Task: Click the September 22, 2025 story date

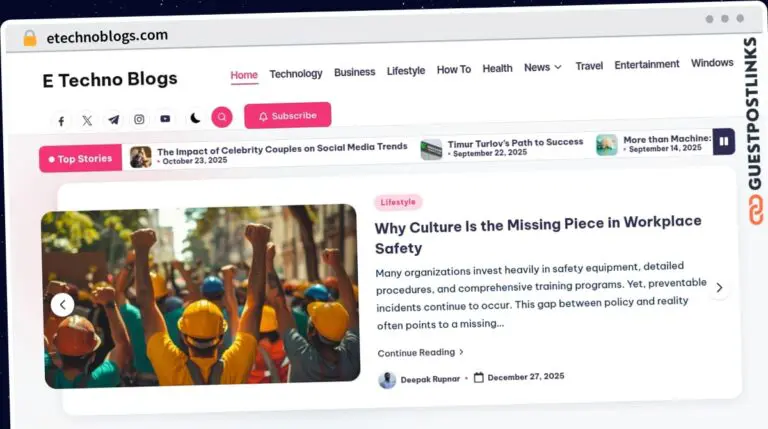Action: click(x=489, y=153)
